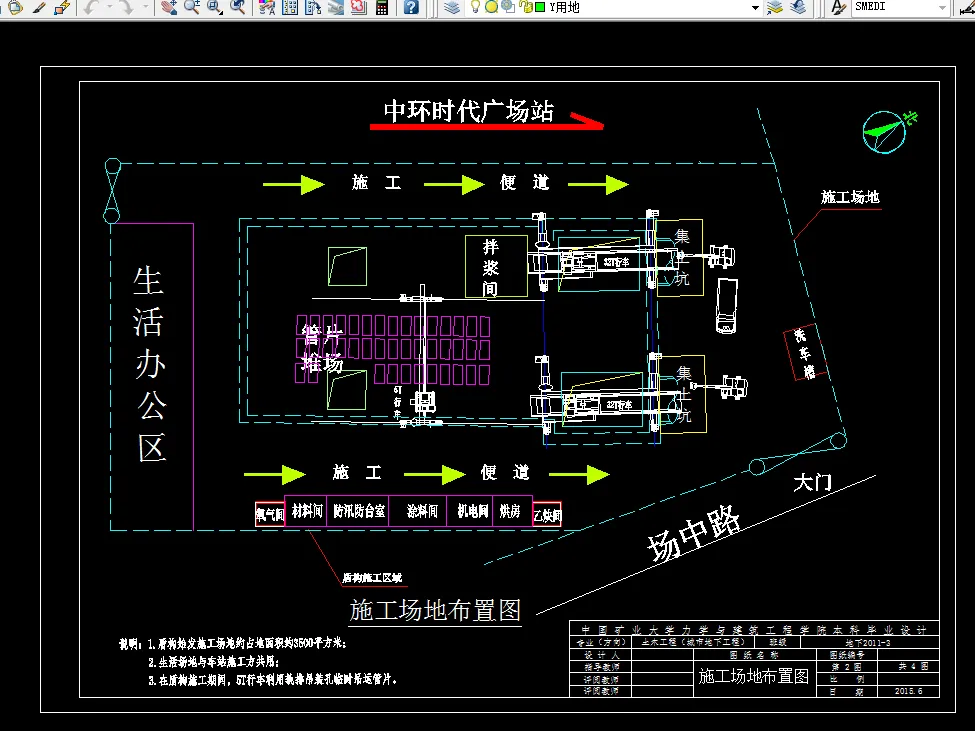The height and width of the screenshot is (731, 975).
Task: Toggle the layer on/off lightbulb
Action: tap(476, 8)
